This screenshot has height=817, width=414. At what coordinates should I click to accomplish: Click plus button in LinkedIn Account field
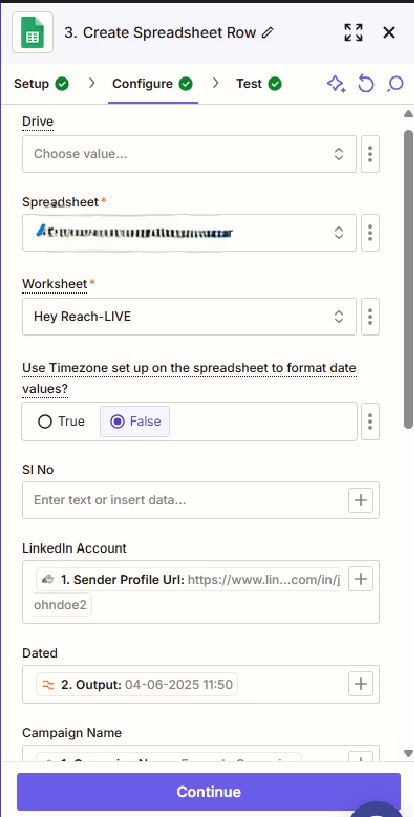[360, 578]
